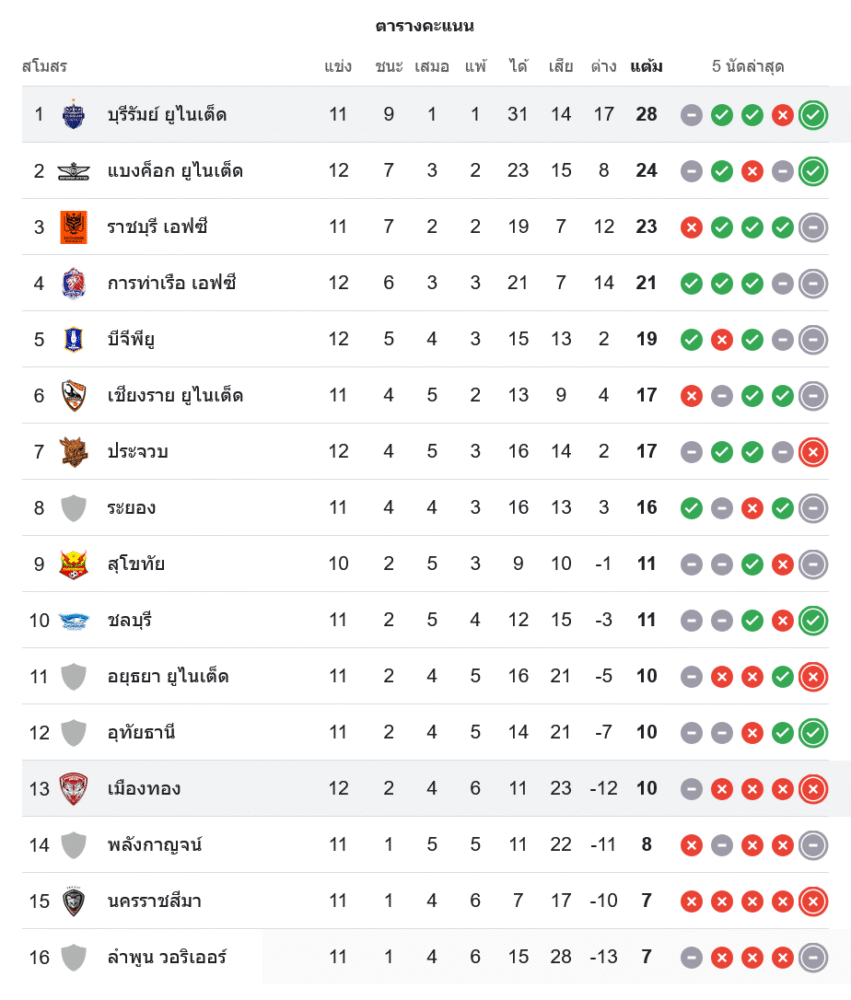
Task: Select the ระยอง team name
Action: pos(131,508)
